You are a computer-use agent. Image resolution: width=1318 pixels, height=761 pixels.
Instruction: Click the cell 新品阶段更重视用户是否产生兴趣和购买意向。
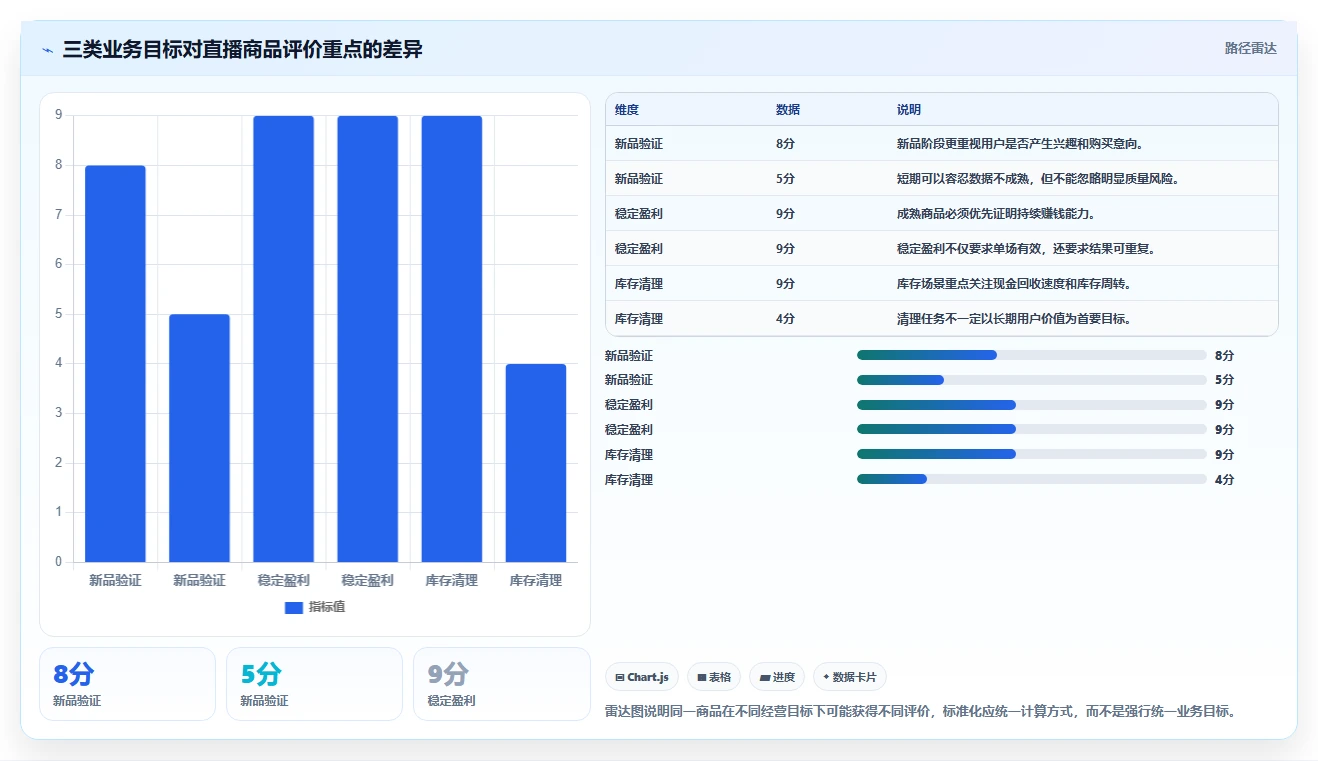coord(1020,144)
